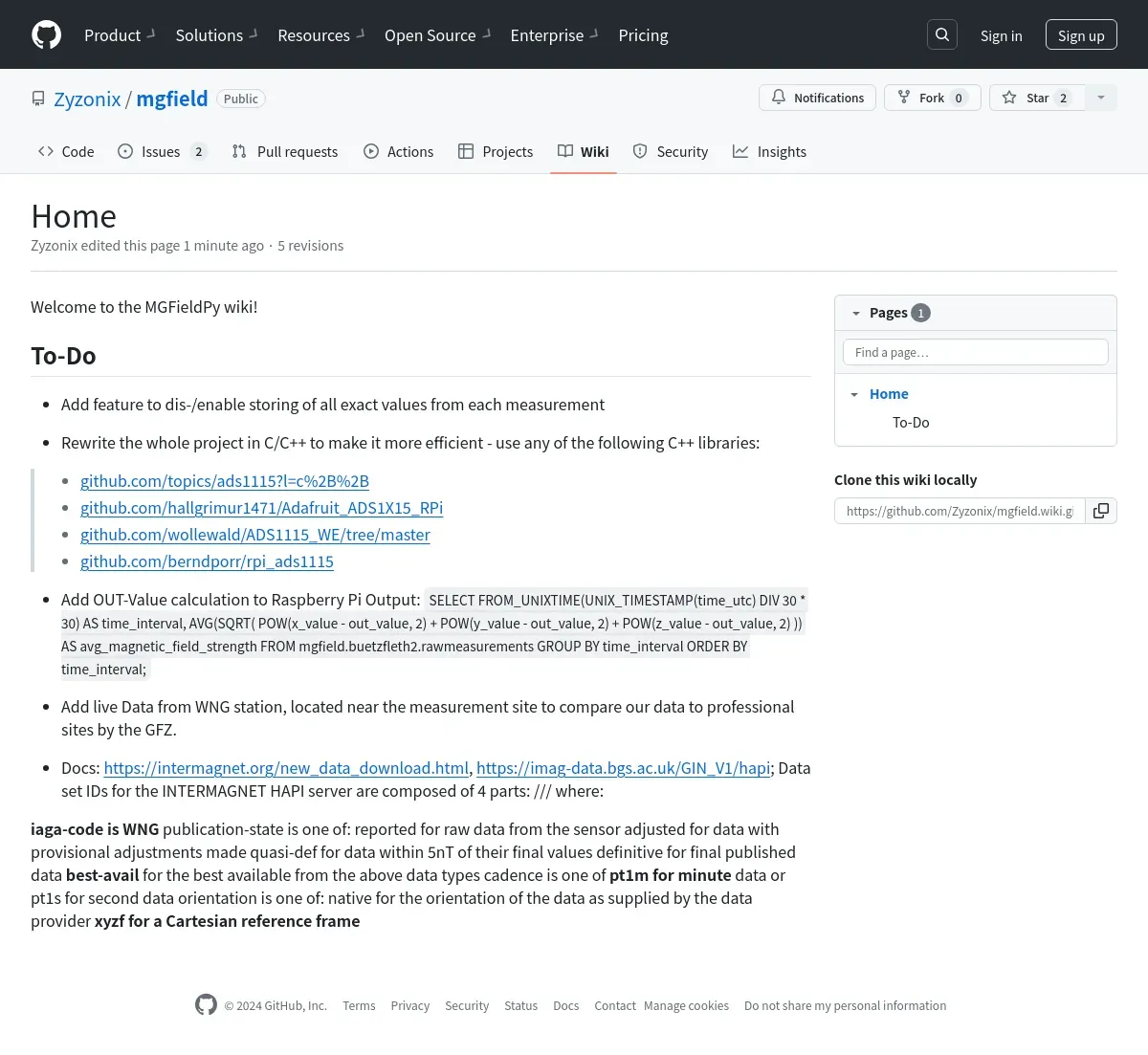1148x1055 pixels.
Task: Click the Notifications button
Action: click(817, 98)
